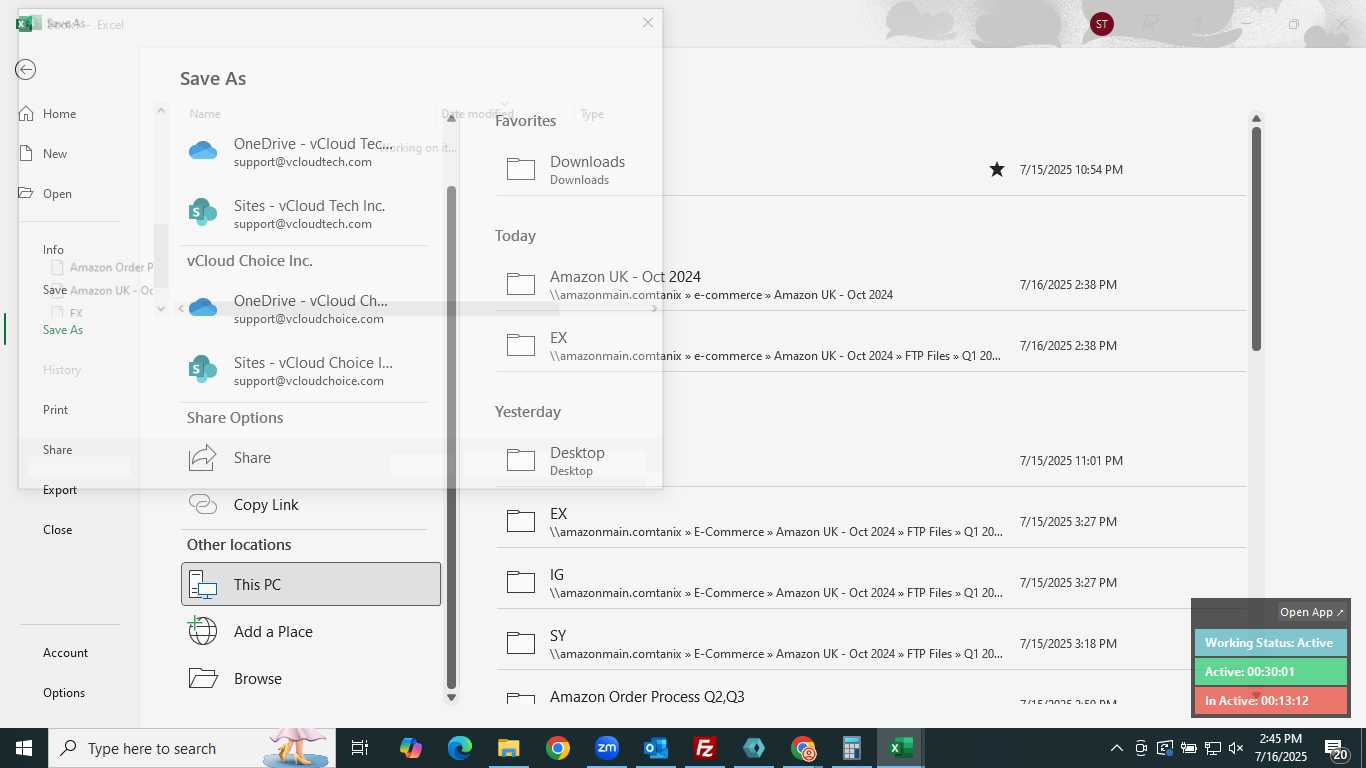Click the taskbar clock showing 2:45 PM
This screenshot has width=1366, height=768.
click(1282, 748)
